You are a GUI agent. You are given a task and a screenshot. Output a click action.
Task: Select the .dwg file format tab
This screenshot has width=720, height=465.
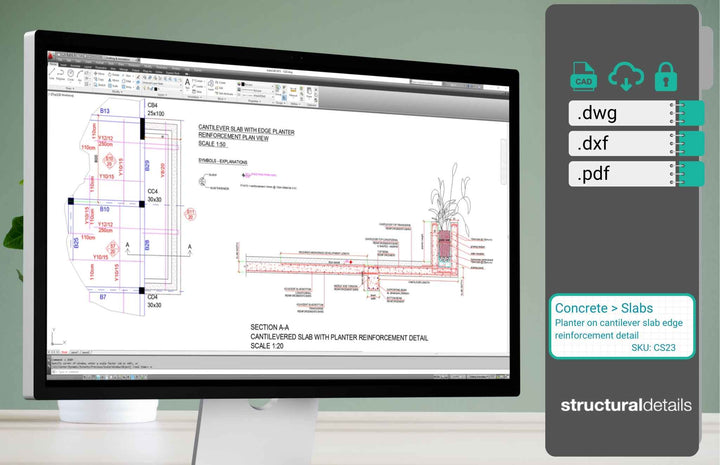click(x=636, y=113)
